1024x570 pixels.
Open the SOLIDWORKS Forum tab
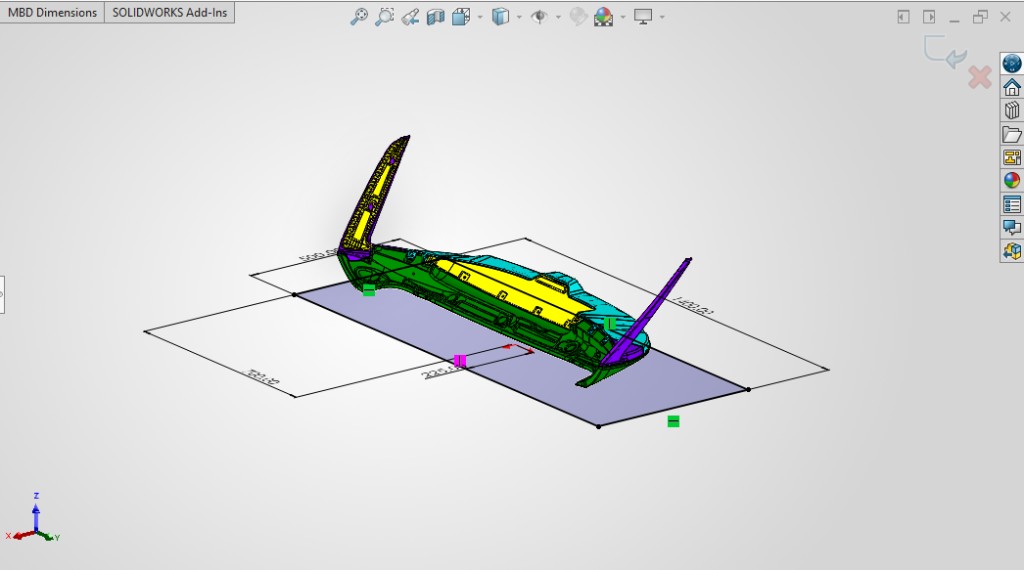click(1012, 227)
